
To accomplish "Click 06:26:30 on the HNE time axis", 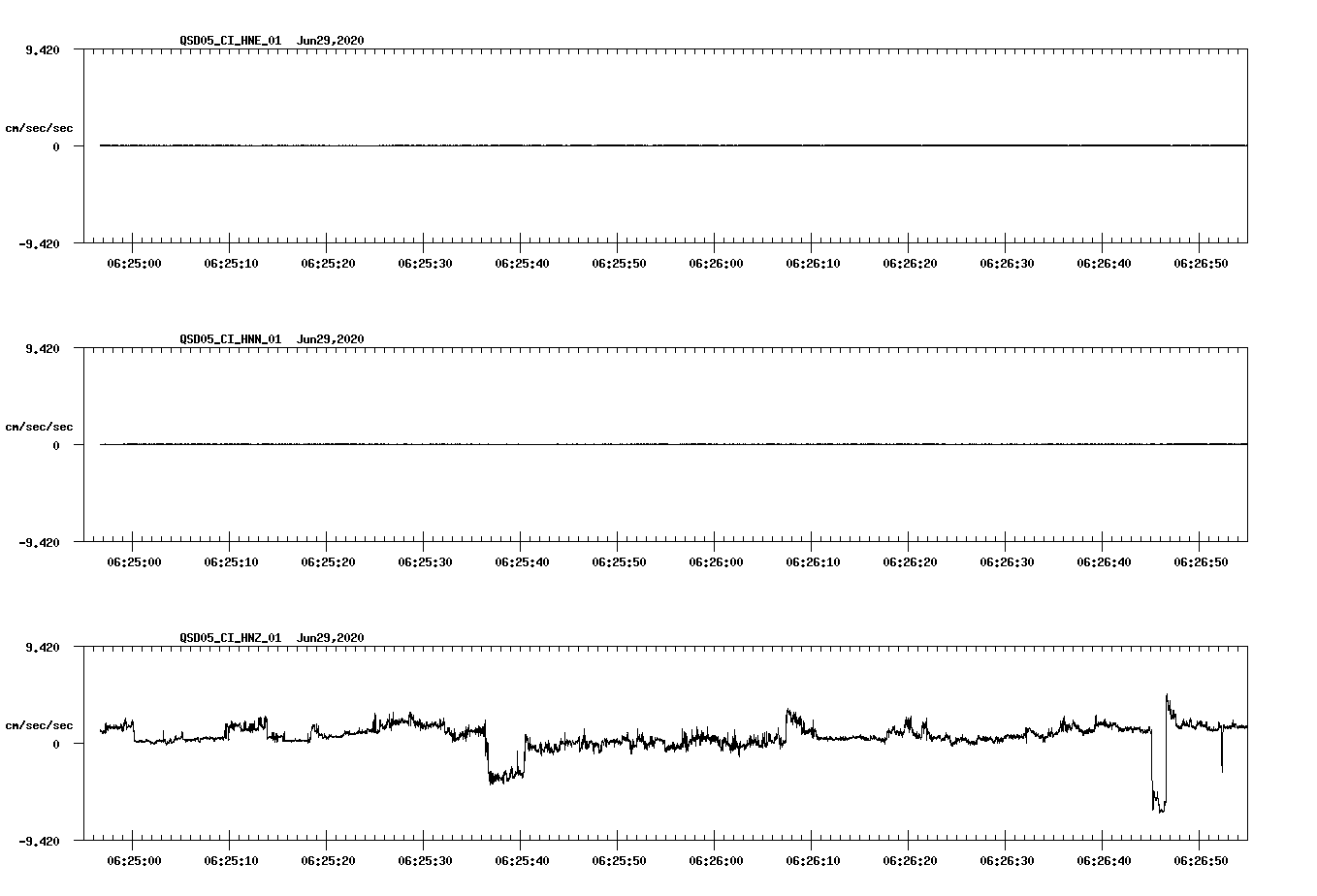I will tap(1007, 263).
